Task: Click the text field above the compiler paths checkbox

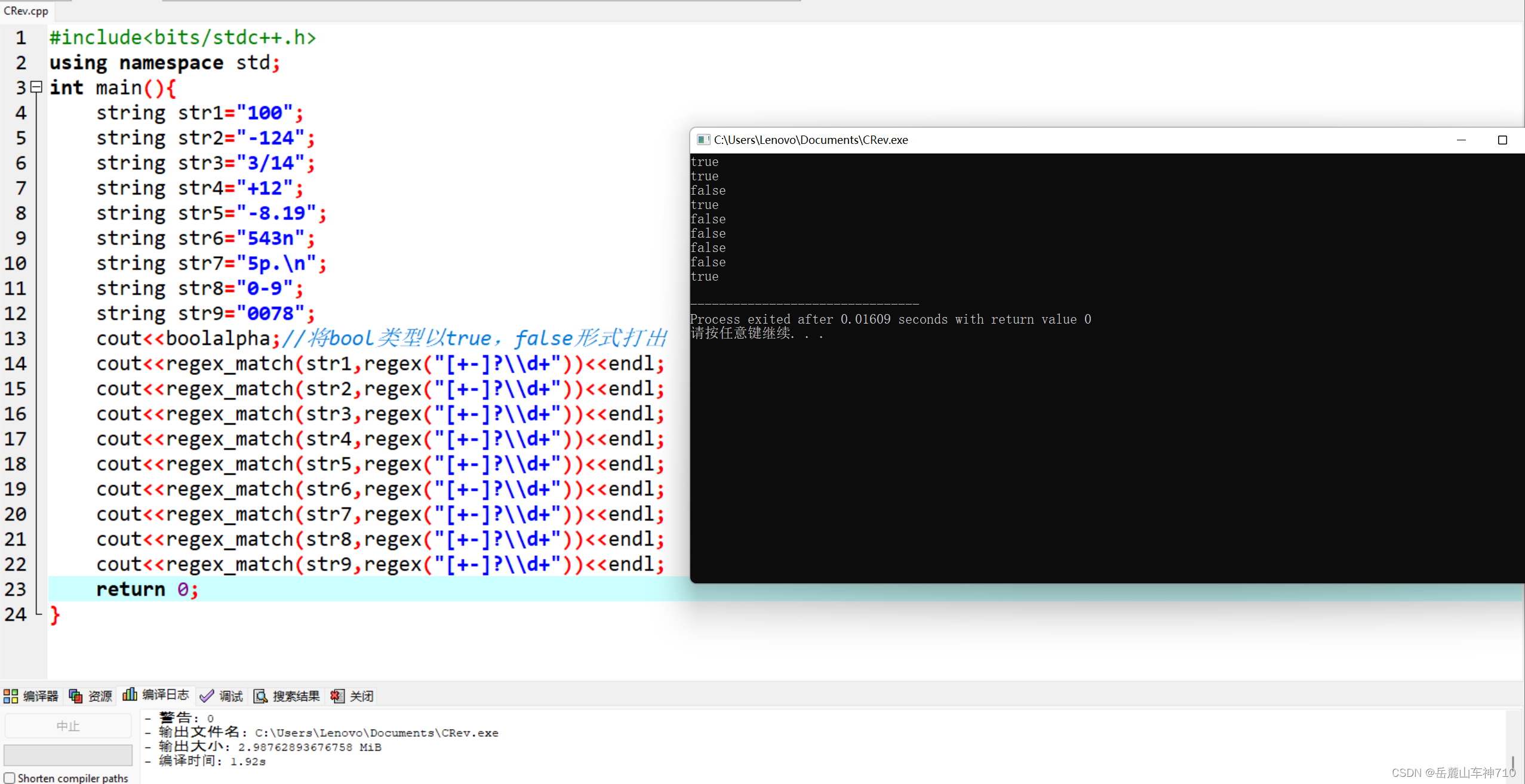Action: click(x=67, y=755)
